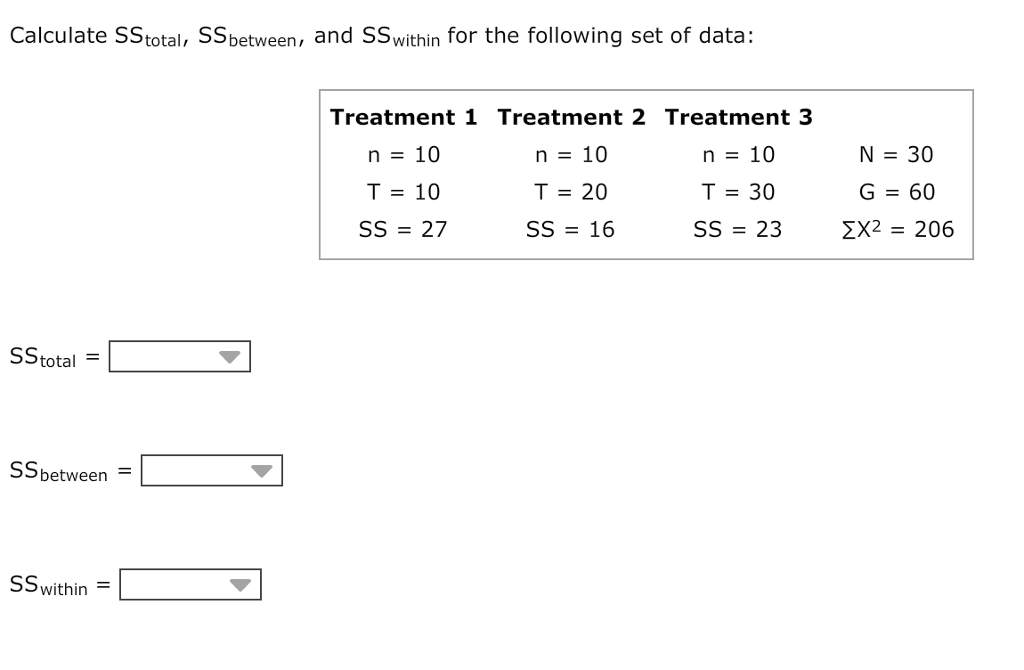Open the SSwithin answer dropdown
This screenshot has width=1024, height=670.
pos(190,584)
